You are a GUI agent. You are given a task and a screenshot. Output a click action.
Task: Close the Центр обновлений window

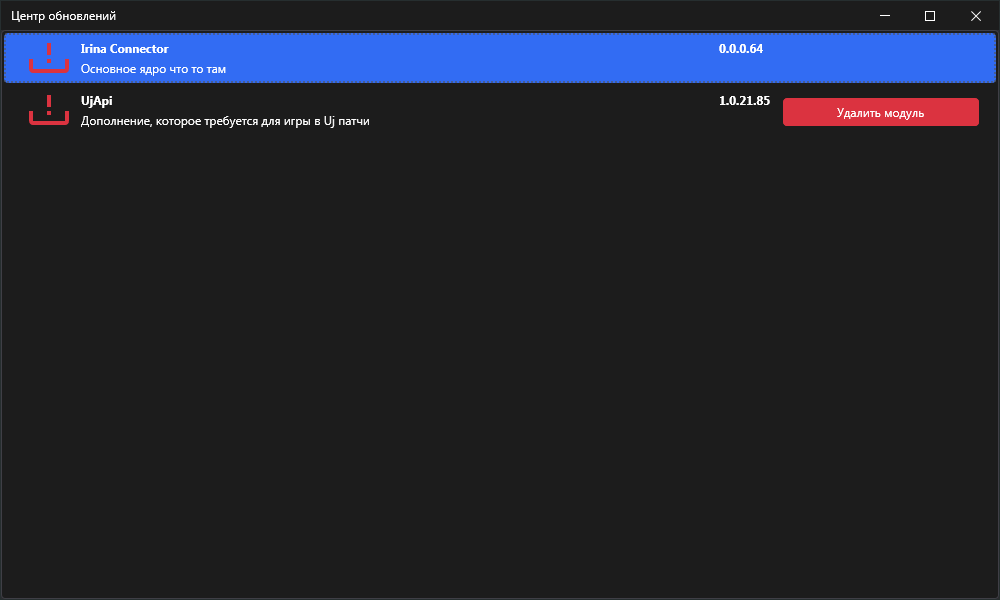(976, 16)
